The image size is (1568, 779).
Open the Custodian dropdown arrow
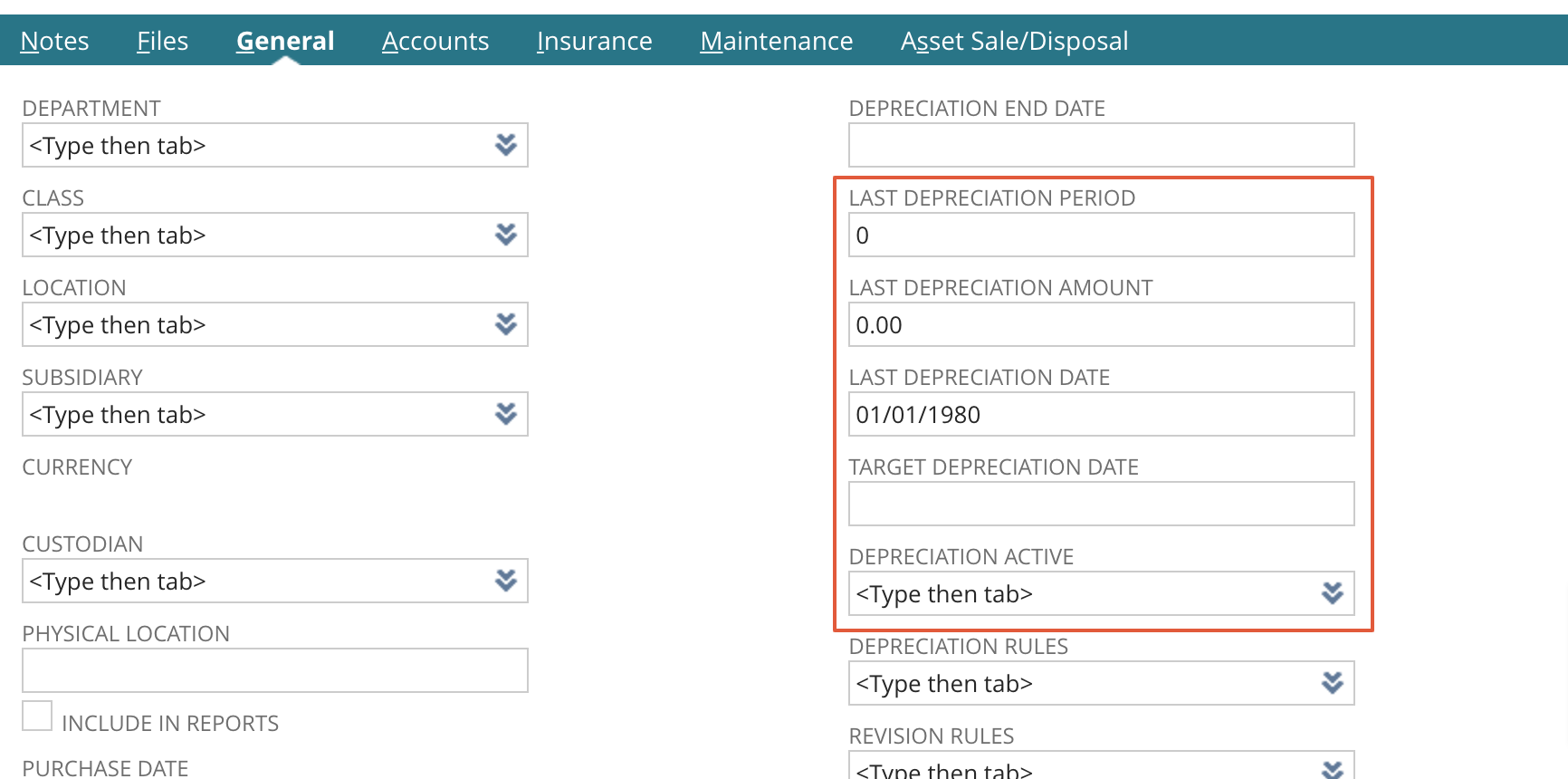(505, 581)
